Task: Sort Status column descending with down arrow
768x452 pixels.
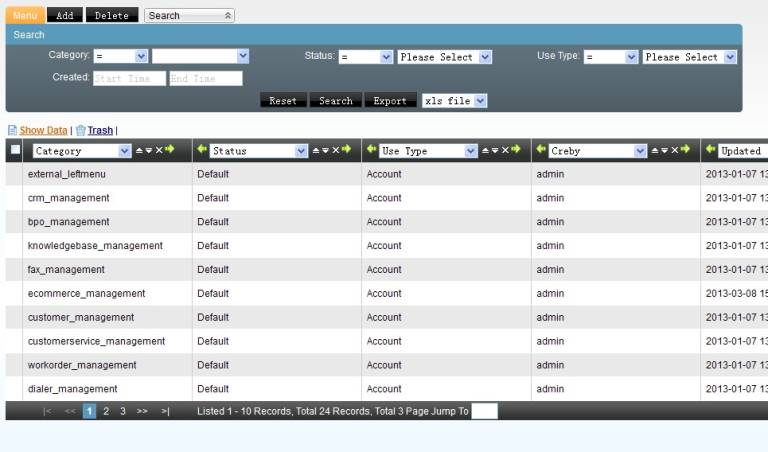Action: (x=326, y=150)
